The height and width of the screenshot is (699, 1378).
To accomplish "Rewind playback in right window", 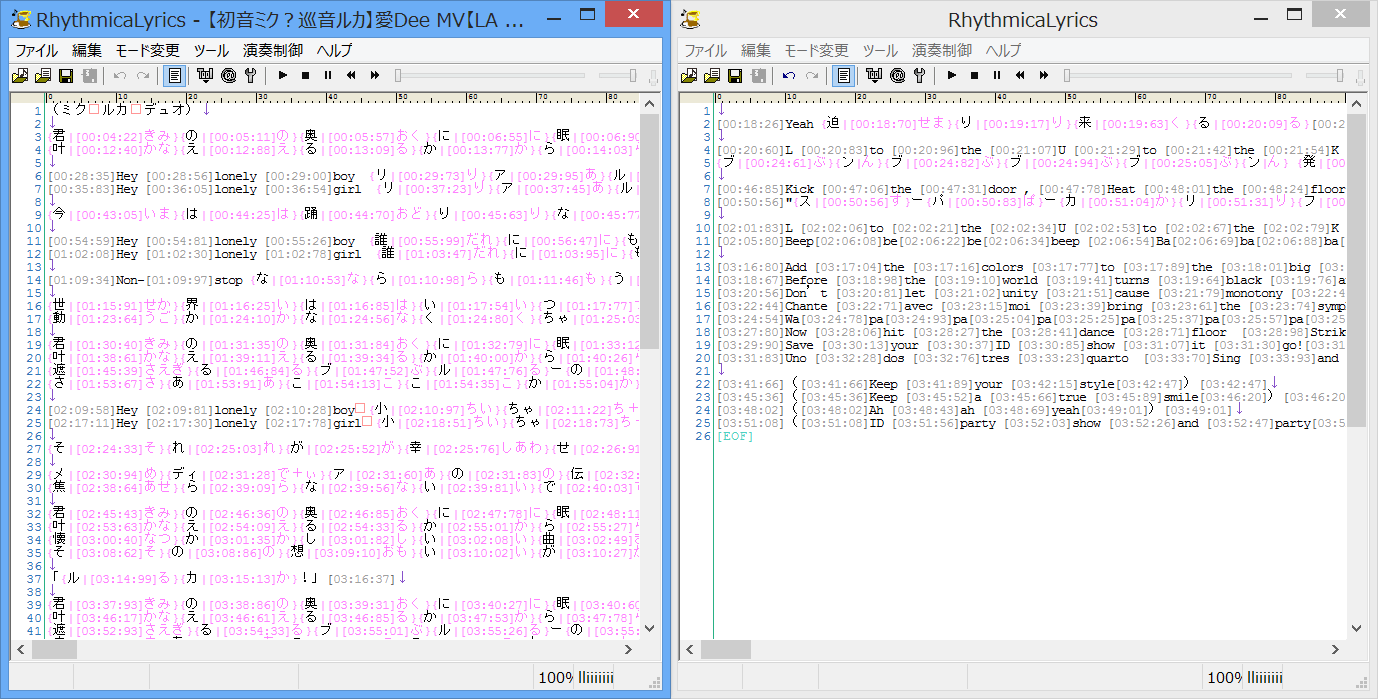I will tap(1020, 75).
